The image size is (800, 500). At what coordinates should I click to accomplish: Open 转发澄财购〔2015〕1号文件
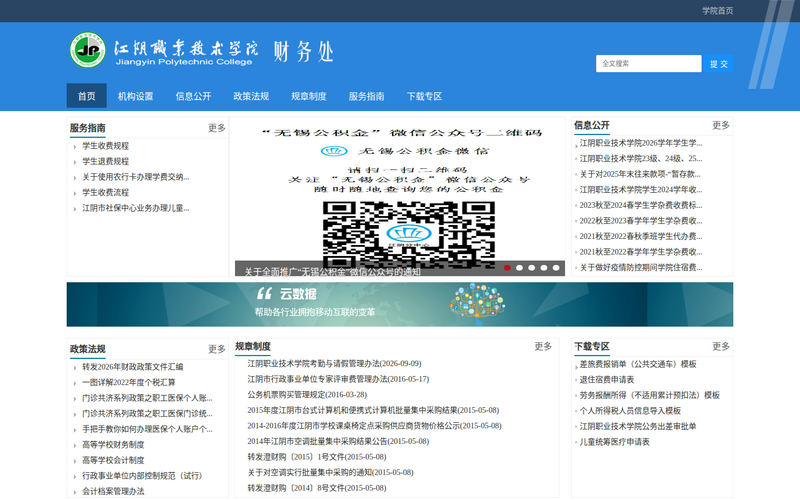[x=317, y=457]
